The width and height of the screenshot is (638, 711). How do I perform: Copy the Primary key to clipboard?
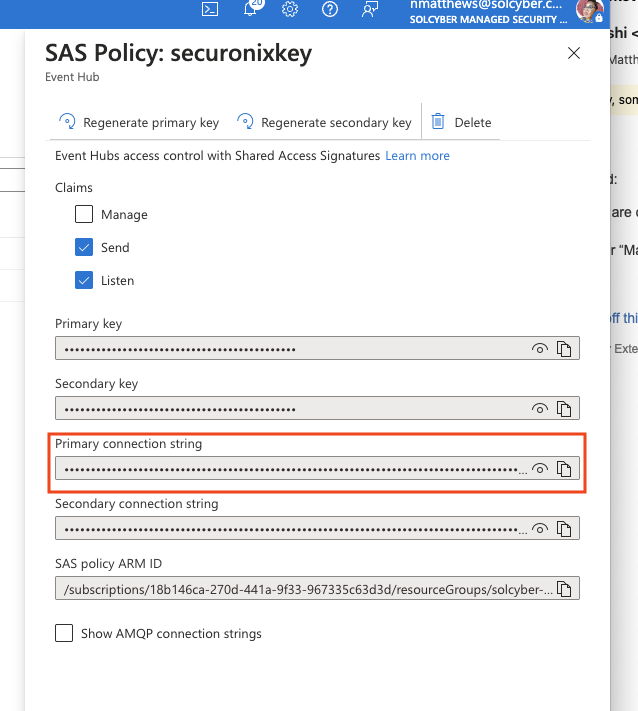pyautogui.click(x=564, y=349)
